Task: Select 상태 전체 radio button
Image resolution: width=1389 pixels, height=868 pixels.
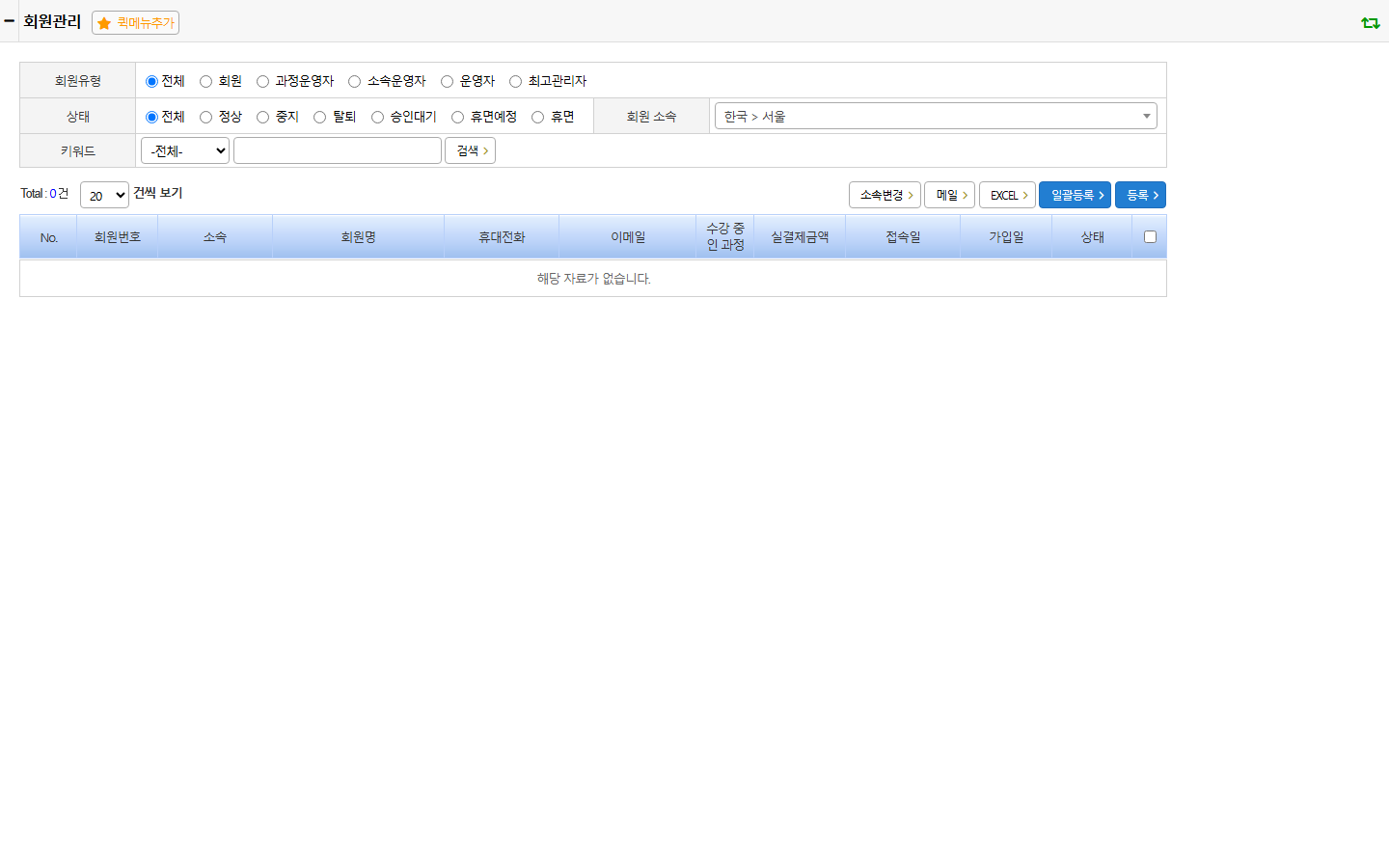Action: click(151, 117)
